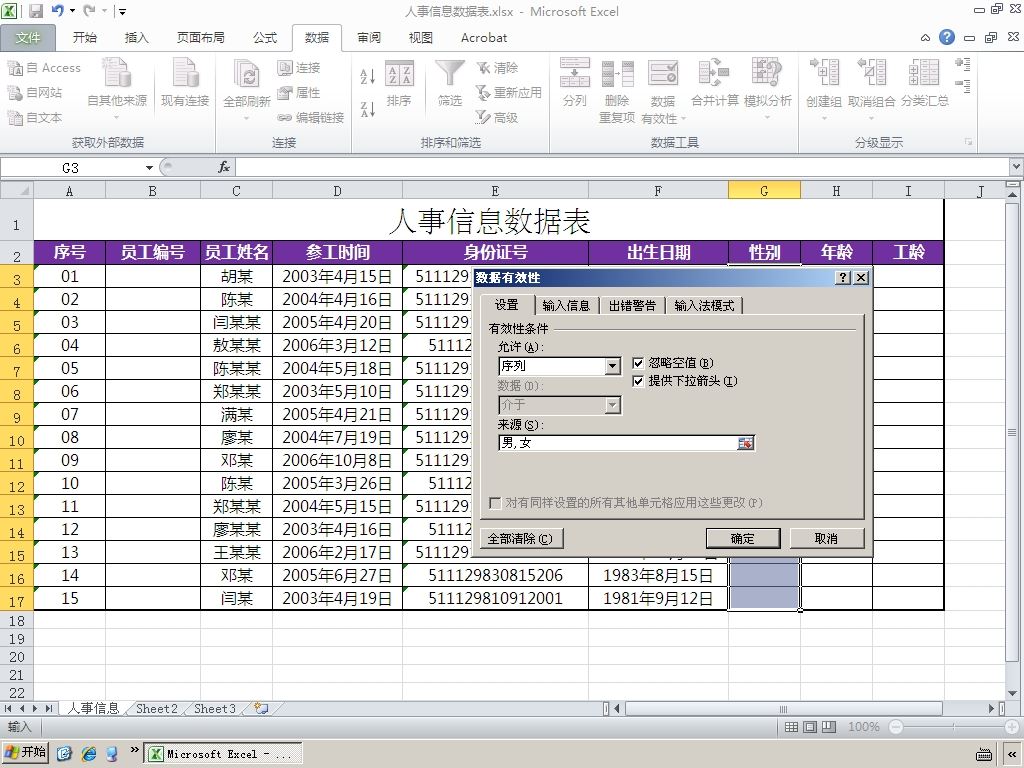Image resolution: width=1024 pixels, height=768 pixels.
Task: Switch to Page Layout view in status bar
Action: coord(810,727)
